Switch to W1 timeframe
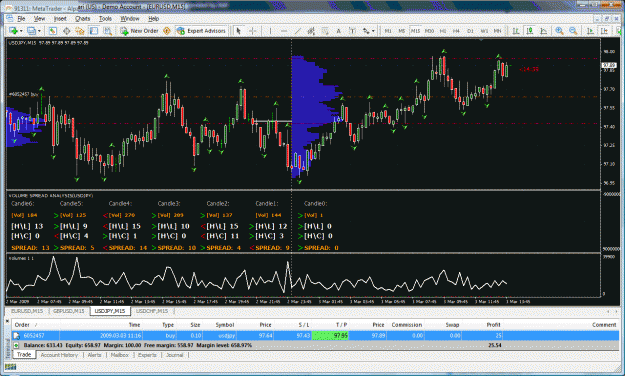625x376 pixels. pyautogui.click(x=484, y=31)
